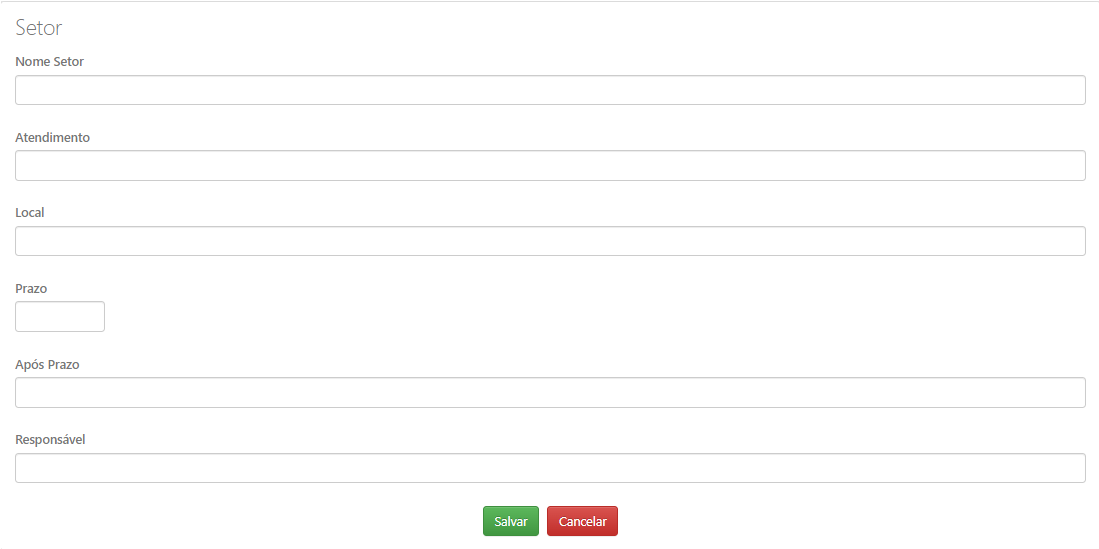The height and width of the screenshot is (549, 1099).
Task: Click the Responsável input field
Action: pyautogui.click(x=550, y=468)
